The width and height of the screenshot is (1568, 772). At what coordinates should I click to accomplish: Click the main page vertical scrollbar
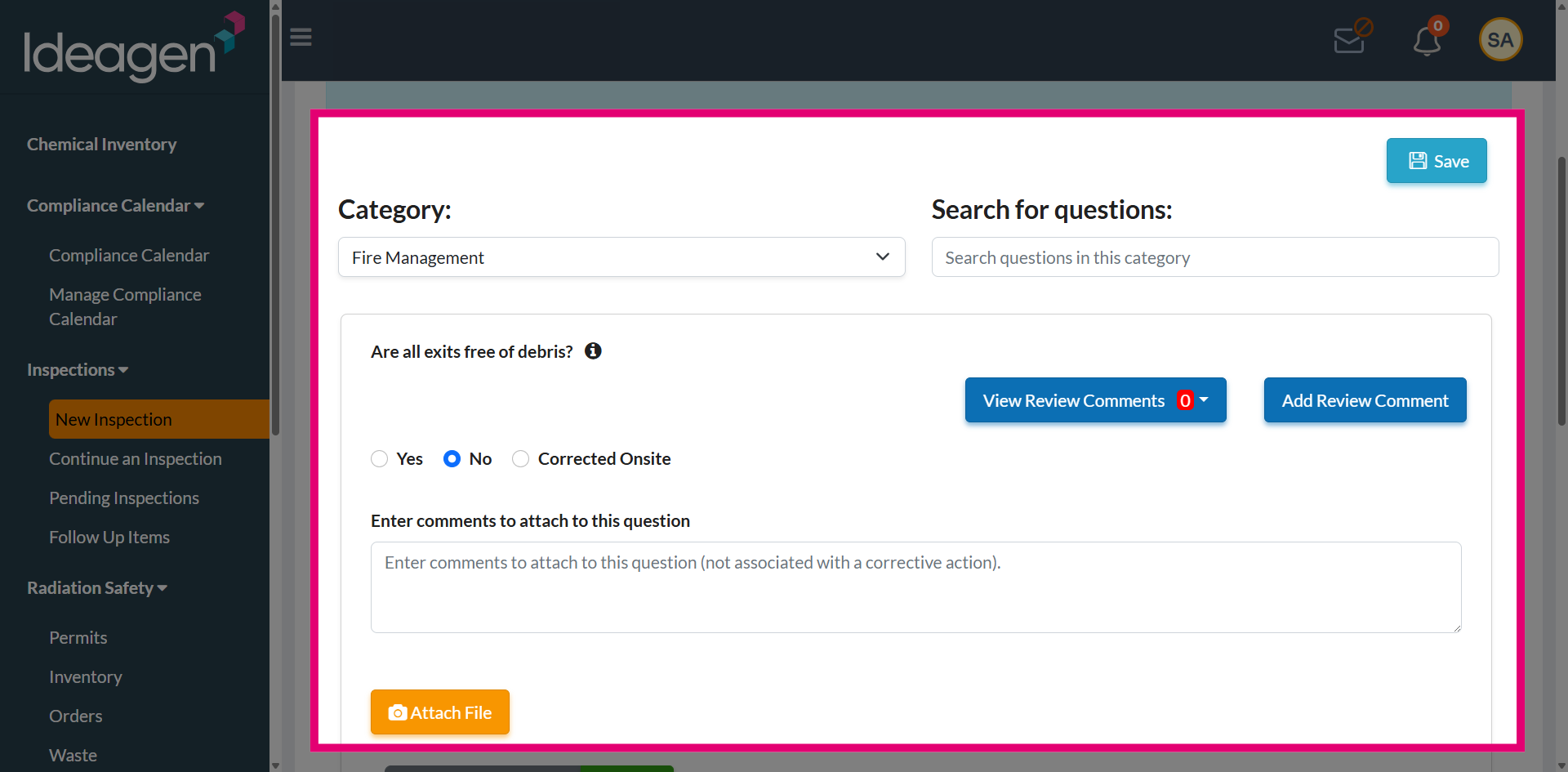pyautogui.click(x=1561, y=290)
